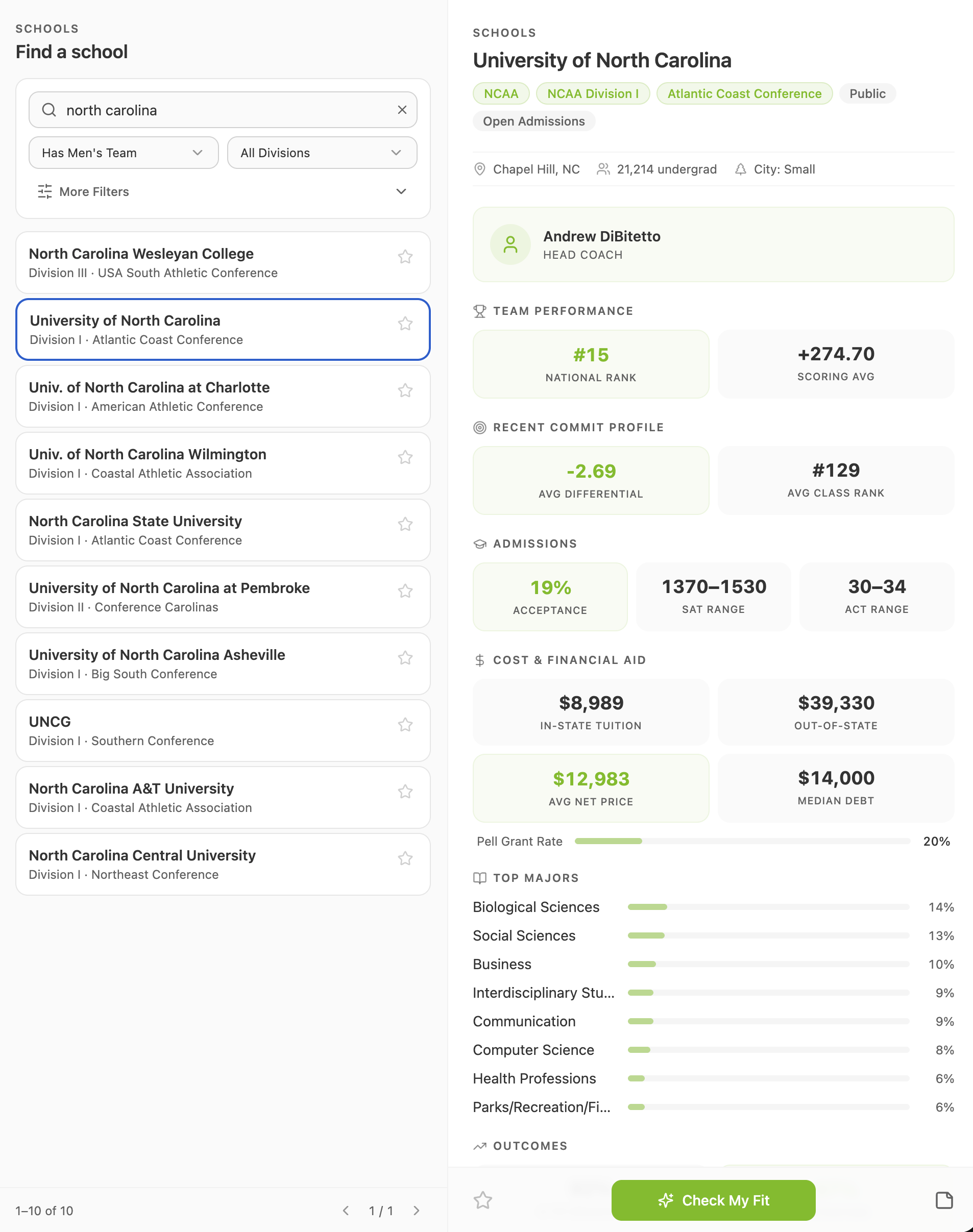Click the Top Majors book icon
The image size is (973, 1232).
480,878
